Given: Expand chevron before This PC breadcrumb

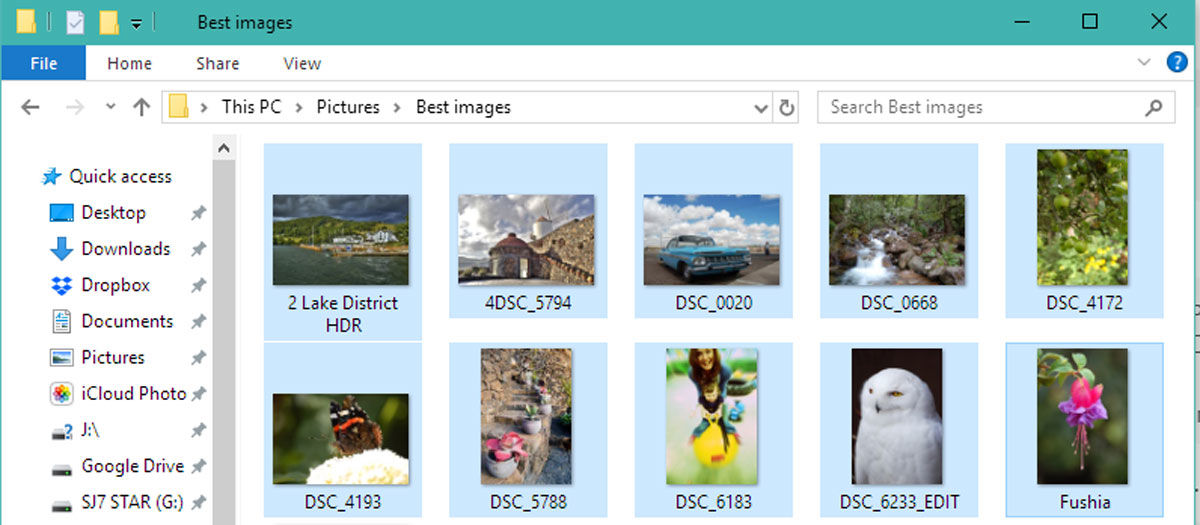Looking at the screenshot, I should tap(205, 107).
